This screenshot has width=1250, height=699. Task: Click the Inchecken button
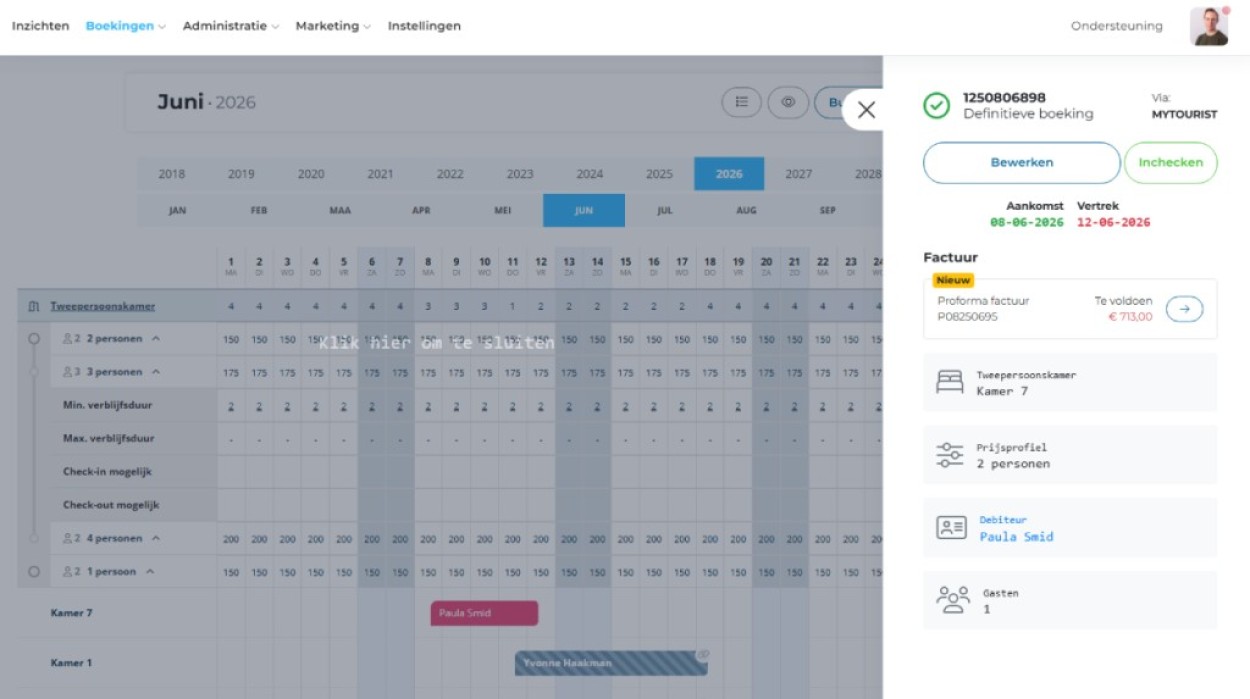coord(1170,163)
